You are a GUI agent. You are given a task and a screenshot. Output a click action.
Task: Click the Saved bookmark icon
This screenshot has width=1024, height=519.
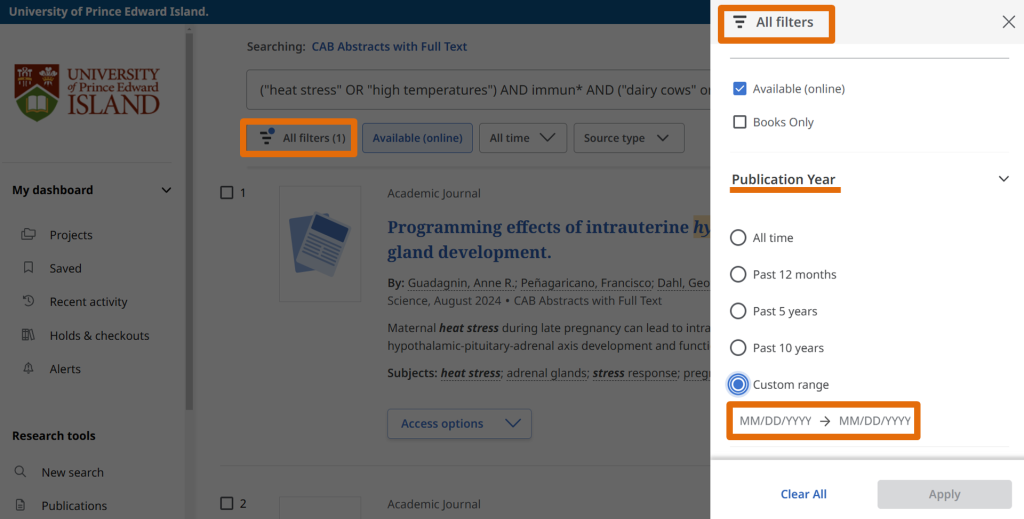coord(29,268)
